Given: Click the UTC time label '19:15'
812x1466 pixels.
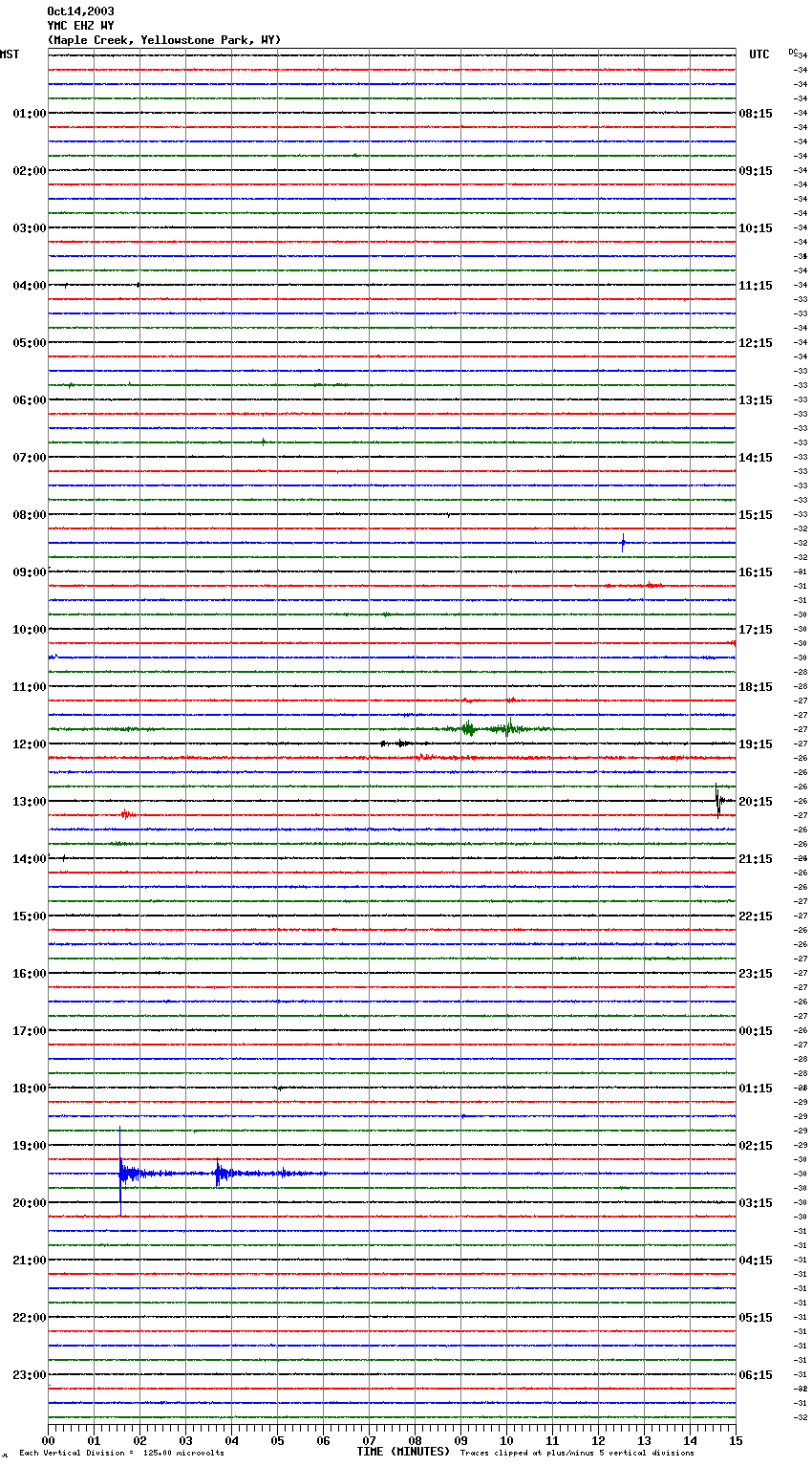Looking at the screenshot, I should point(756,744).
